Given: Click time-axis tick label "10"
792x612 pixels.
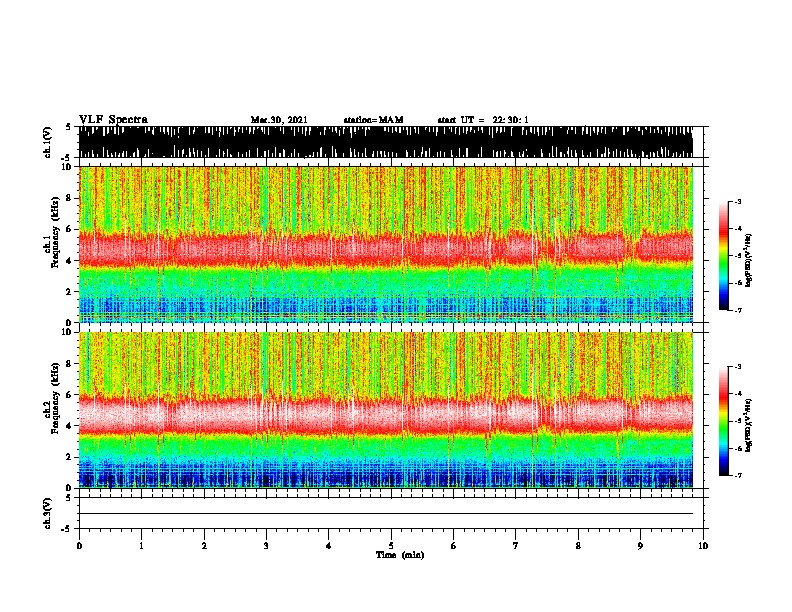Looking at the screenshot, I should click(x=703, y=546).
